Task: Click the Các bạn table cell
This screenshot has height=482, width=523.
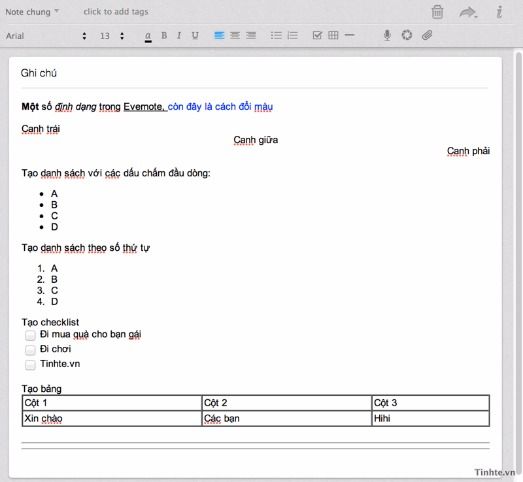Action: (287, 418)
